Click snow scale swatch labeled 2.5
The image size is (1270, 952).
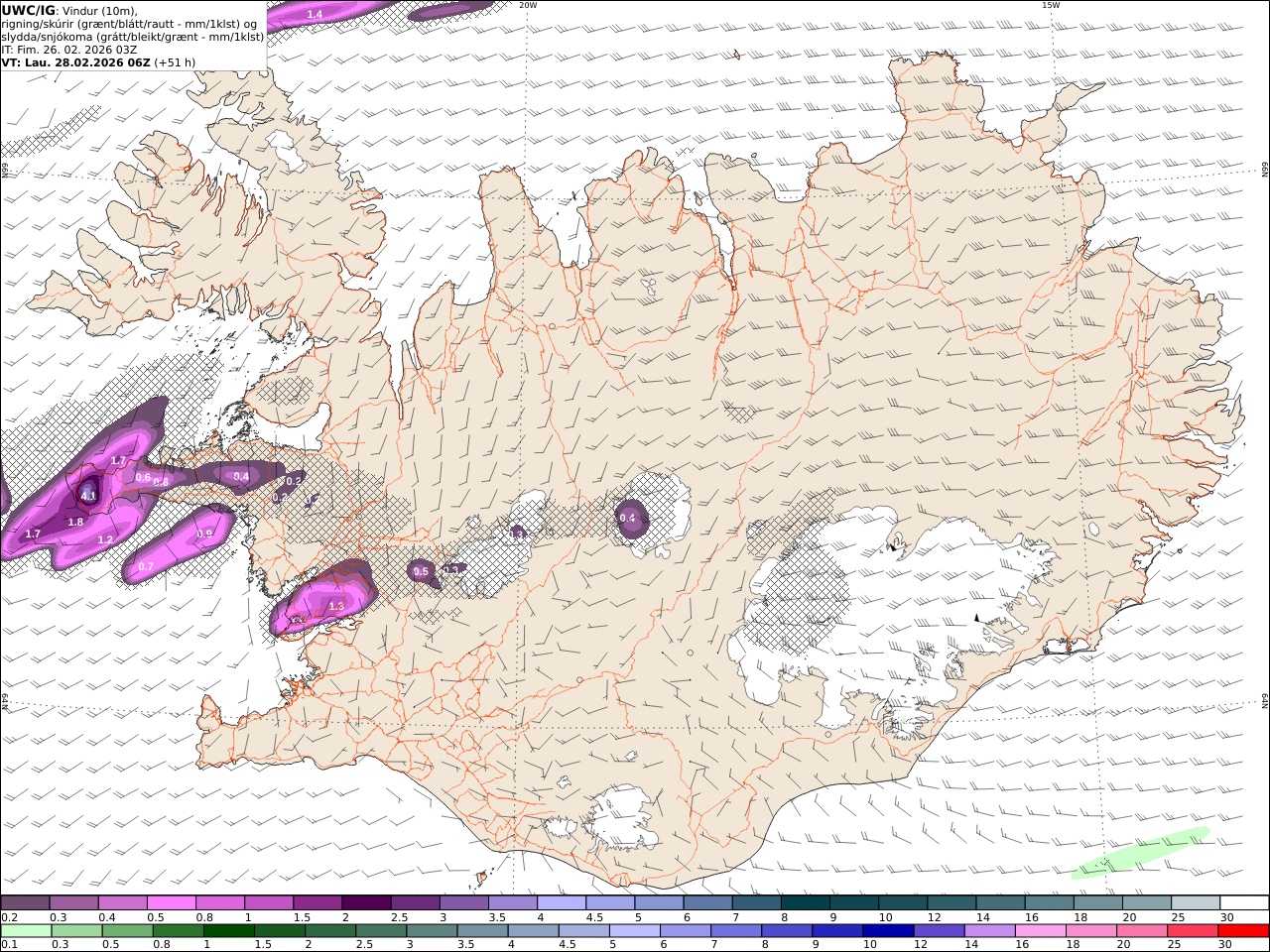point(415,903)
